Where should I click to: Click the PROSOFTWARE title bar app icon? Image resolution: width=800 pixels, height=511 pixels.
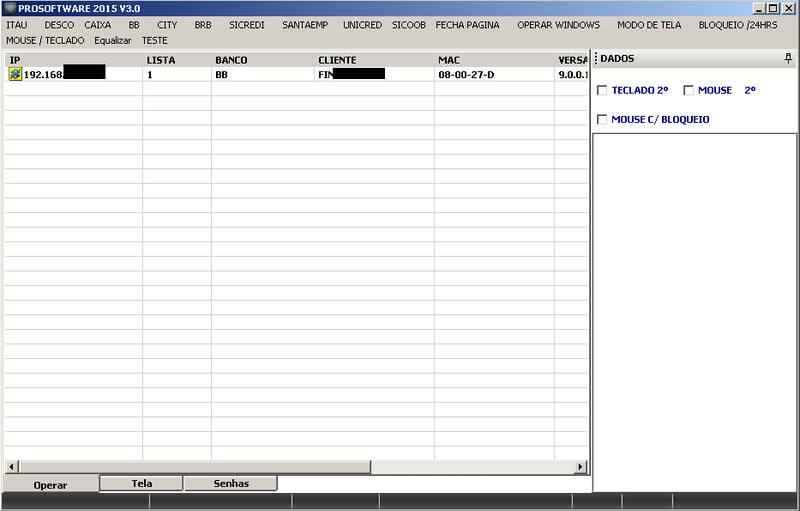(x=9, y=8)
